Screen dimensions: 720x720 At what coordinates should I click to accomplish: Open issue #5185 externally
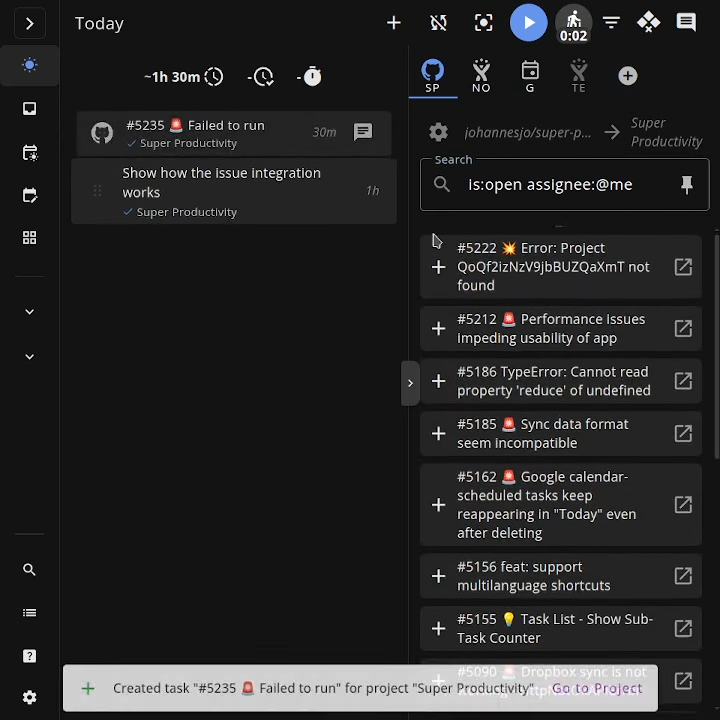[683, 433]
